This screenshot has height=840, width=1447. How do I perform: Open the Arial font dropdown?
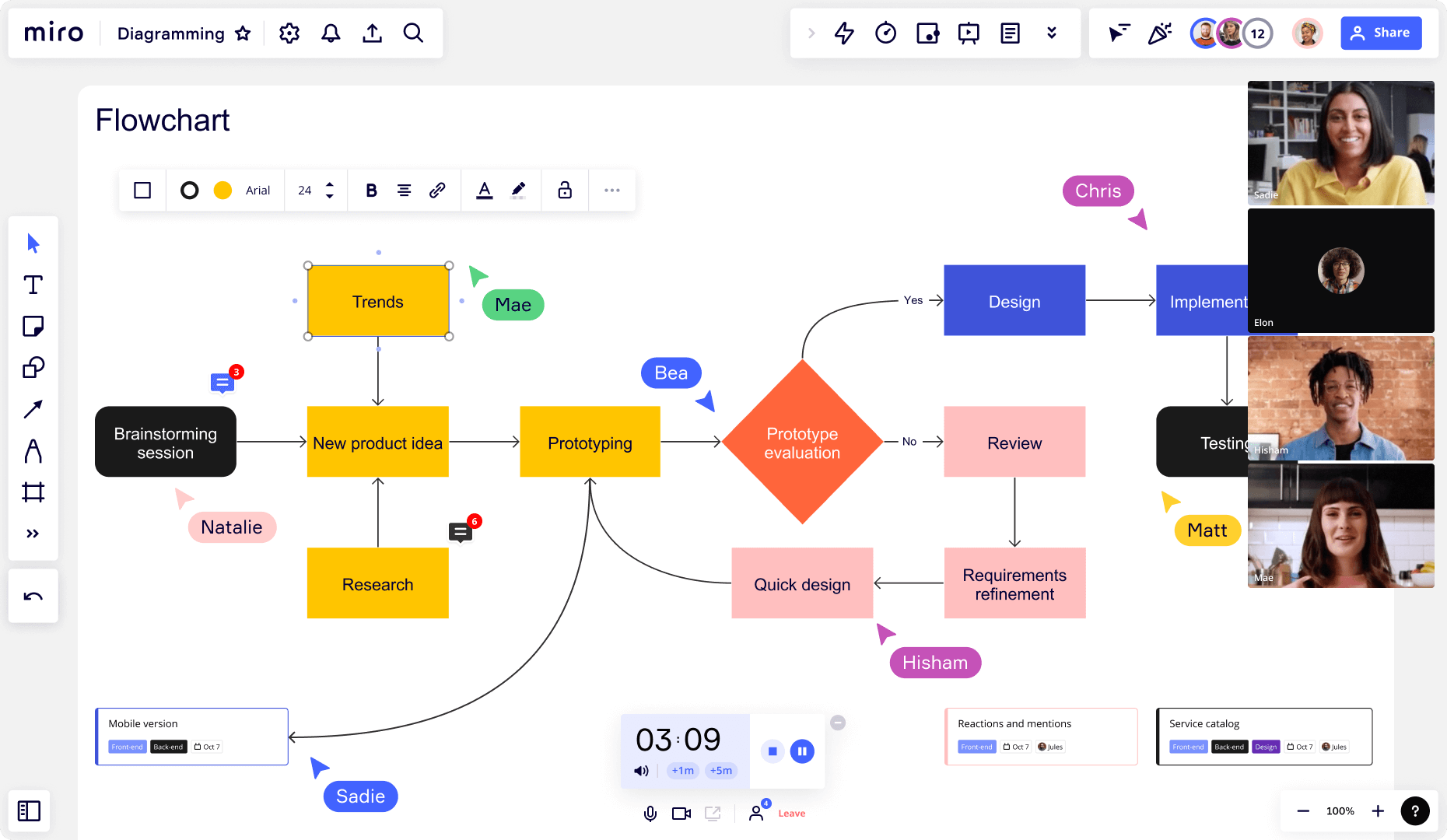[258, 190]
